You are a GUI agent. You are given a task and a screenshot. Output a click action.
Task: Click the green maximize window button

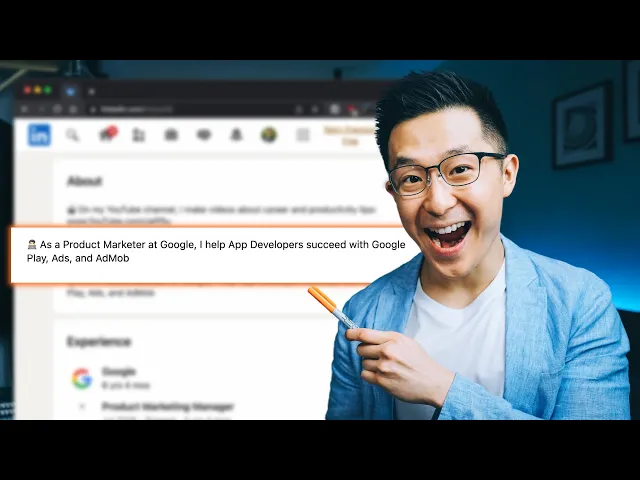click(48, 90)
